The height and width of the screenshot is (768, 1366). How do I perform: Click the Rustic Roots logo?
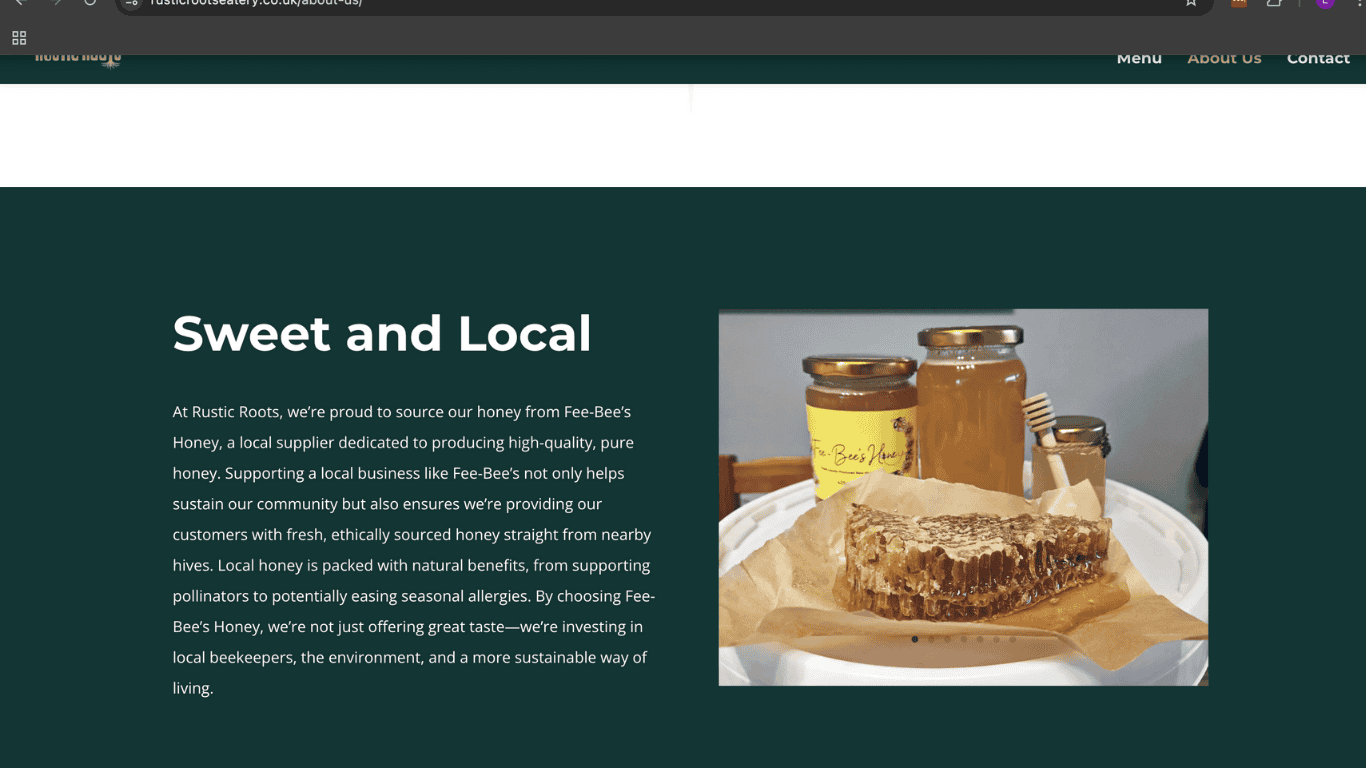[78, 59]
